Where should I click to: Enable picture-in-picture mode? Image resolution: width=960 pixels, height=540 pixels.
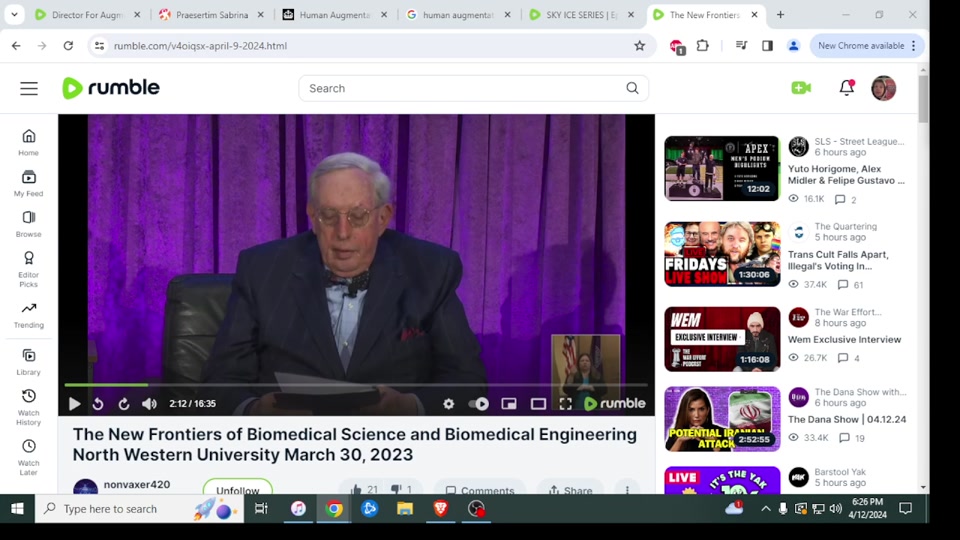click(509, 404)
